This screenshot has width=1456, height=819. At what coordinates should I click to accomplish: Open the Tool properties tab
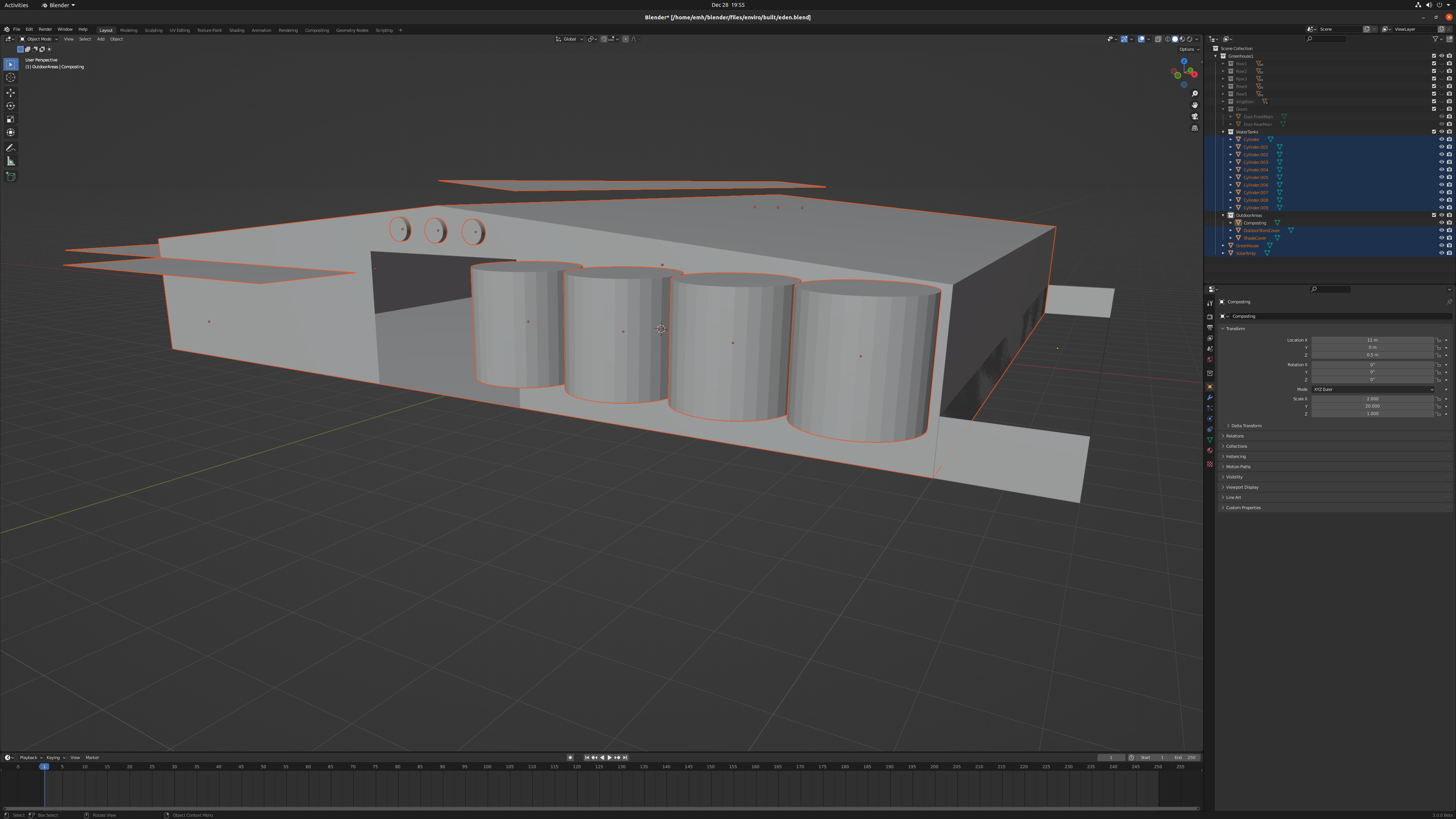coord(1210,303)
